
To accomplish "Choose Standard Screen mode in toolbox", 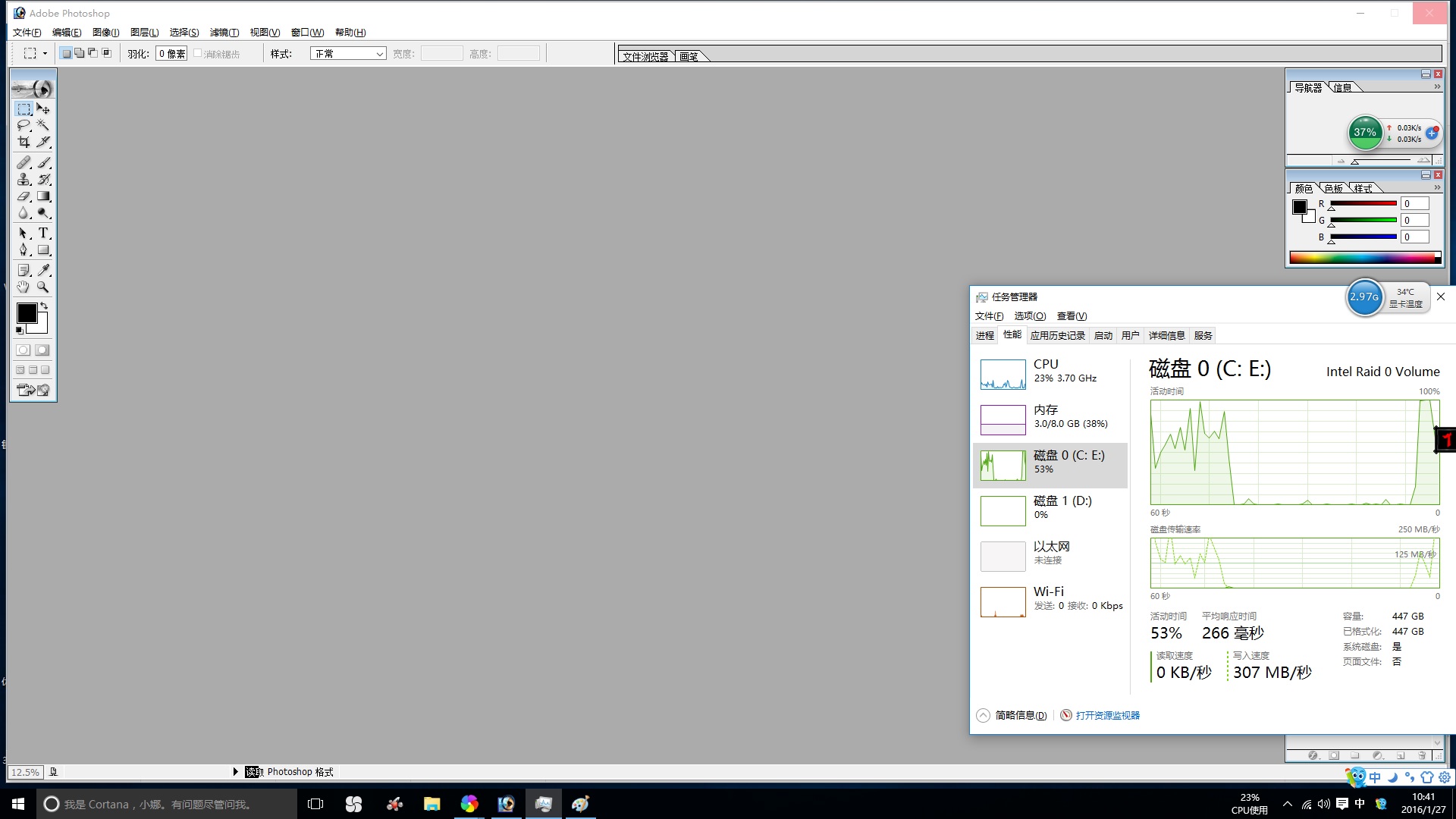I will click(x=20, y=370).
